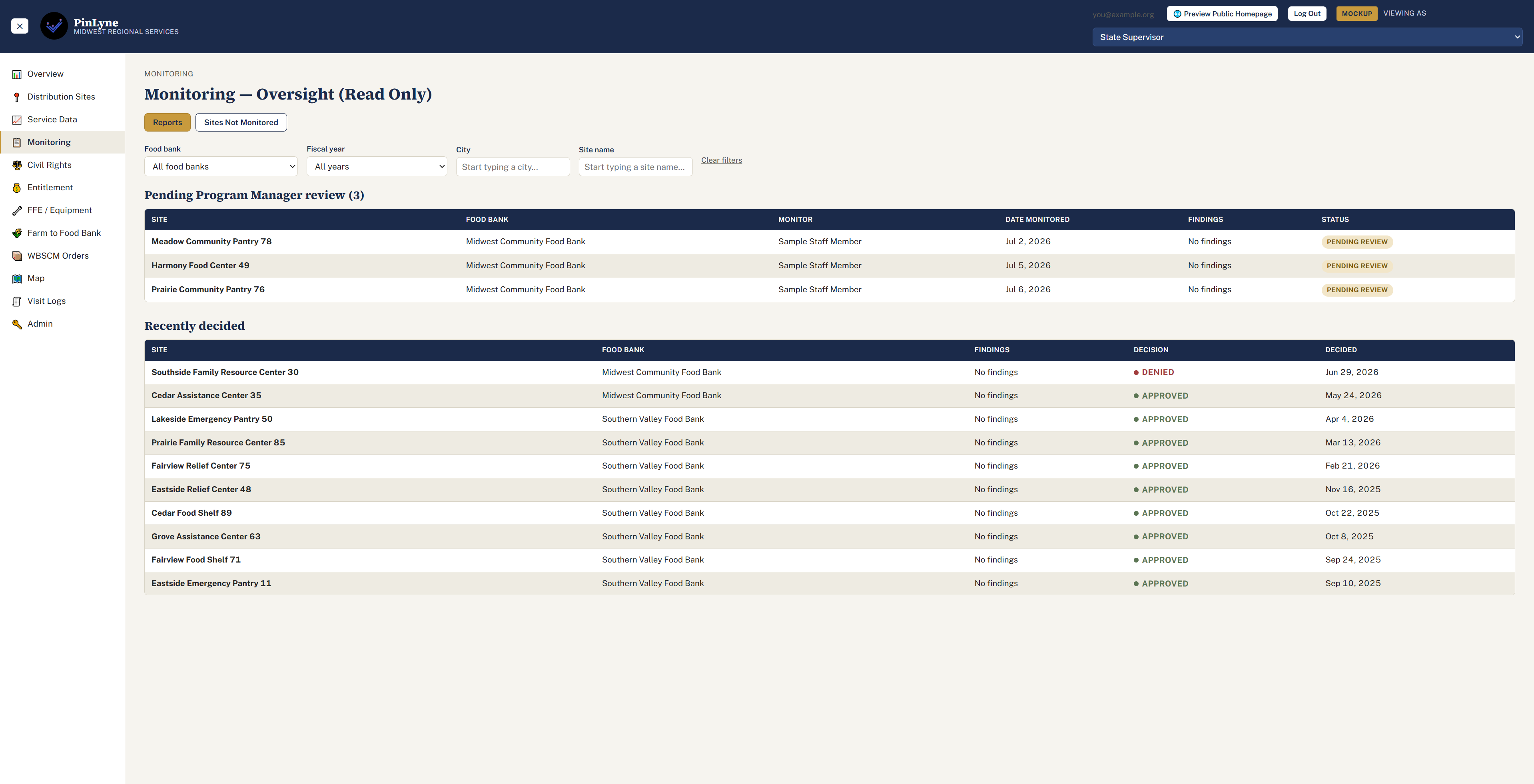Click the you@example.org email text

1123,14
